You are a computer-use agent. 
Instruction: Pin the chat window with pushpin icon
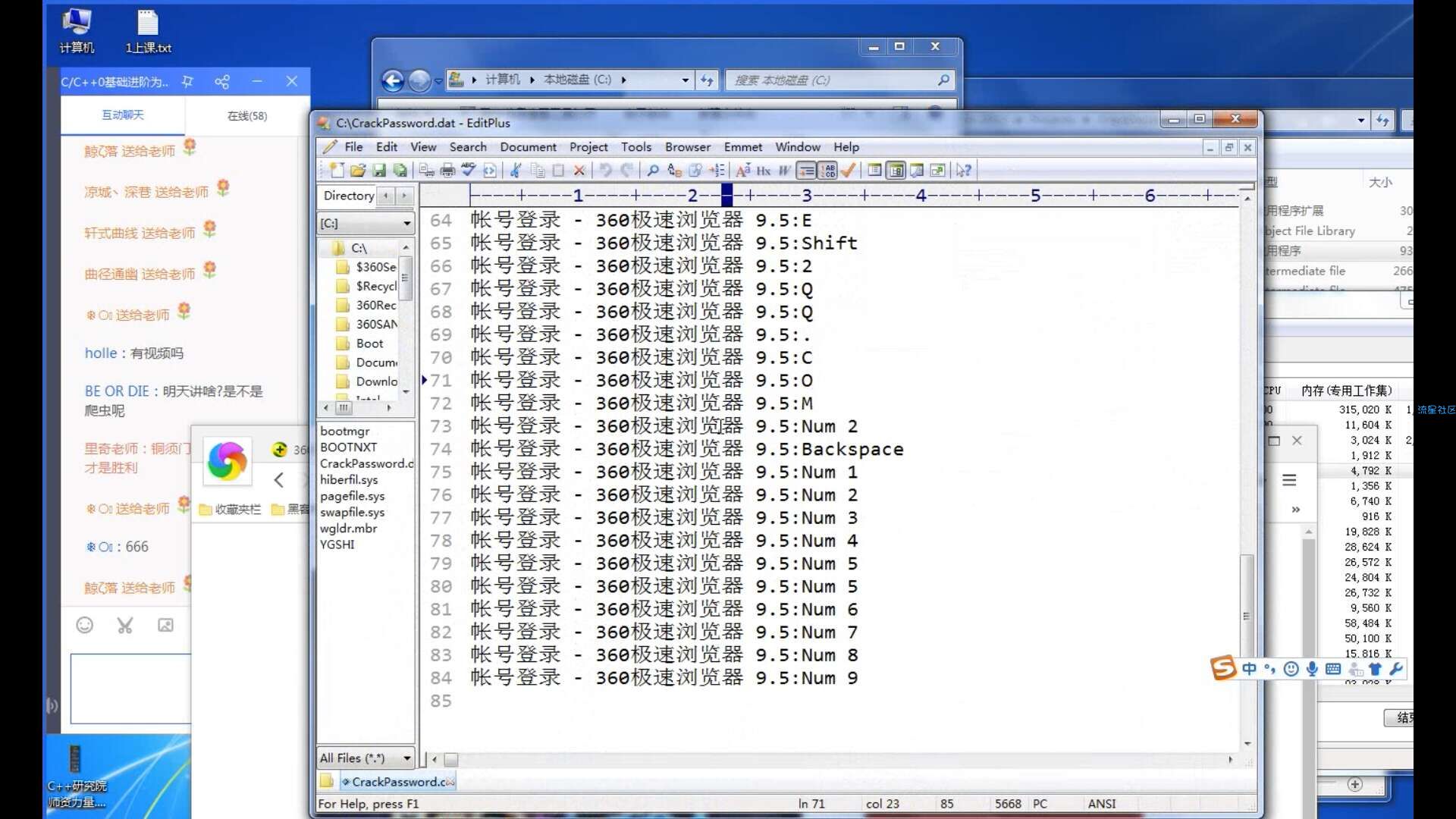[187, 81]
